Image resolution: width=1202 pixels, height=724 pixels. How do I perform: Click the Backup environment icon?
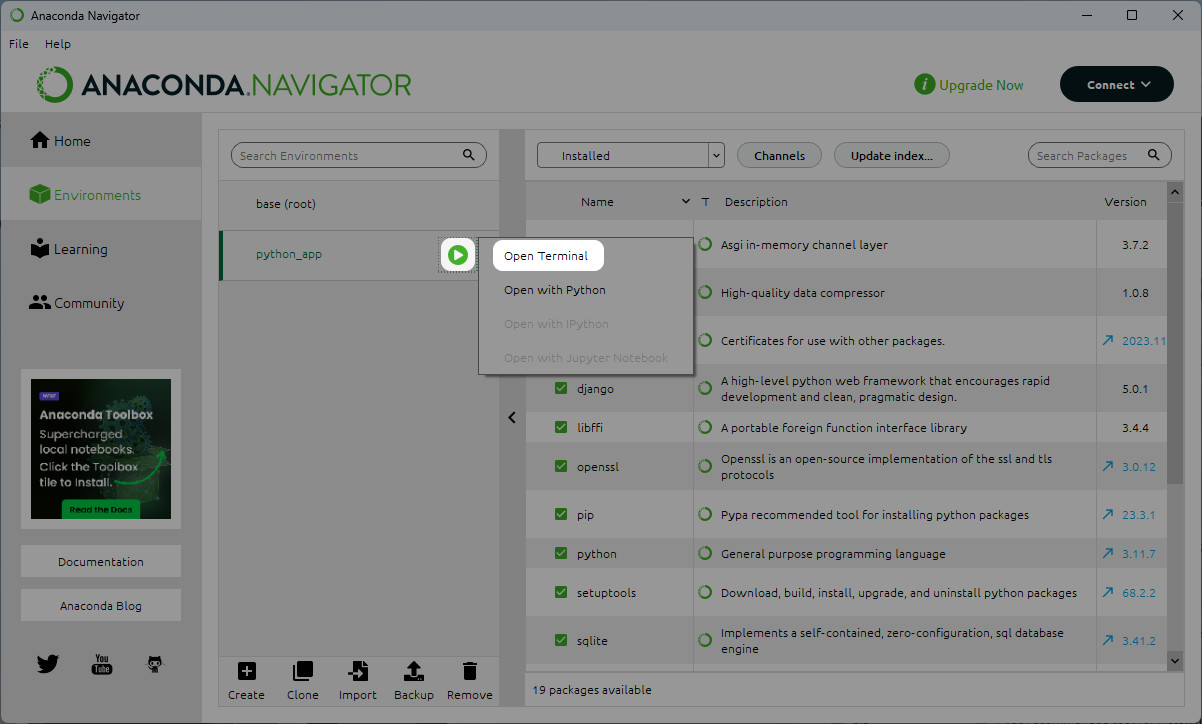[x=414, y=671]
